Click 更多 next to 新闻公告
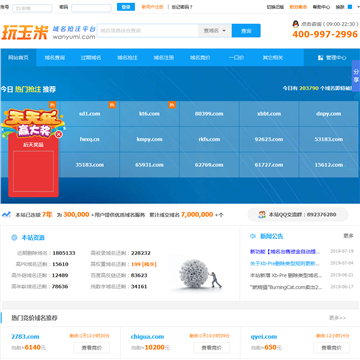The height and width of the screenshot is (360, 360). (x=348, y=236)
